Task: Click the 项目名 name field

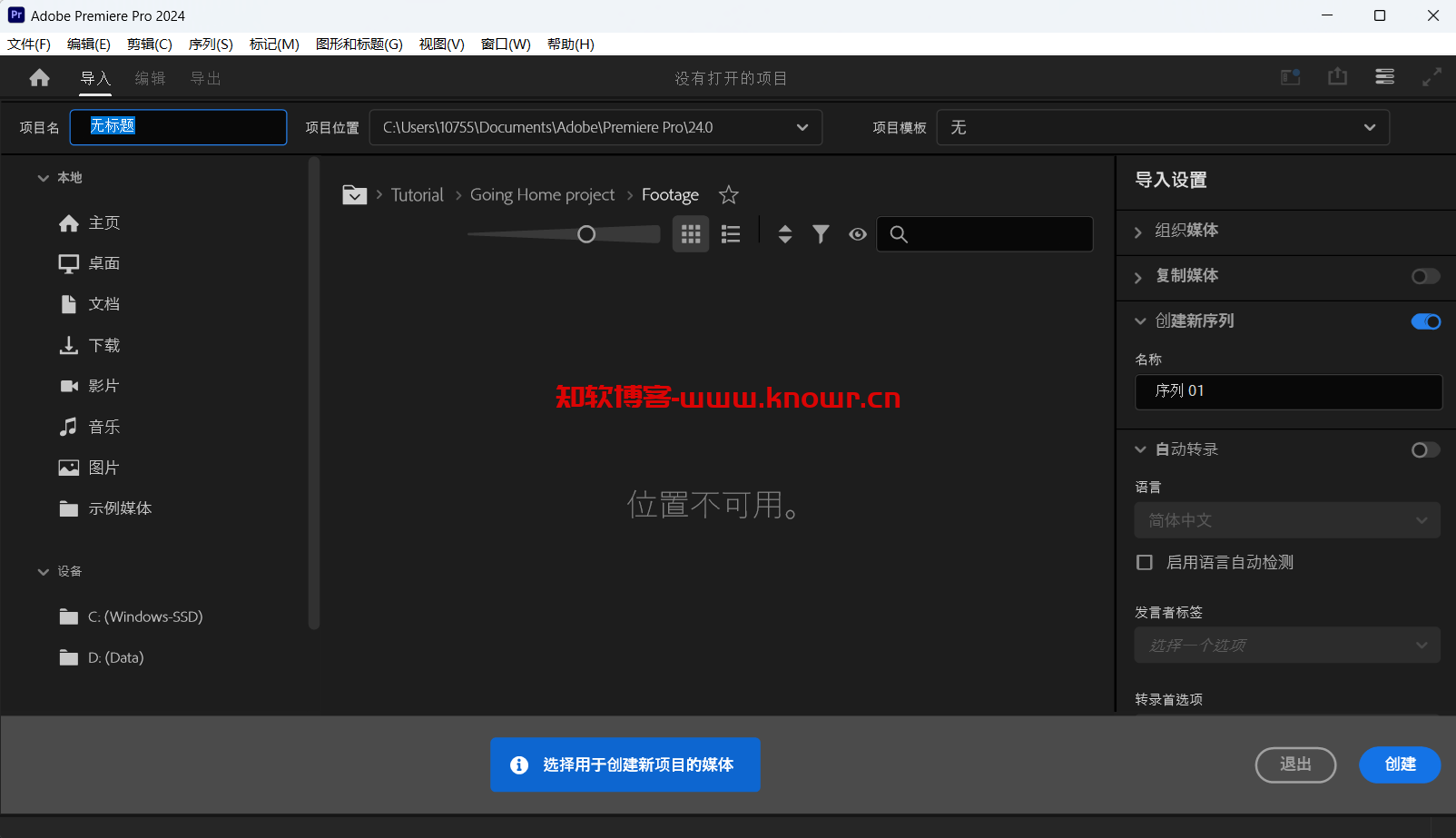Action: coord(179,127)
